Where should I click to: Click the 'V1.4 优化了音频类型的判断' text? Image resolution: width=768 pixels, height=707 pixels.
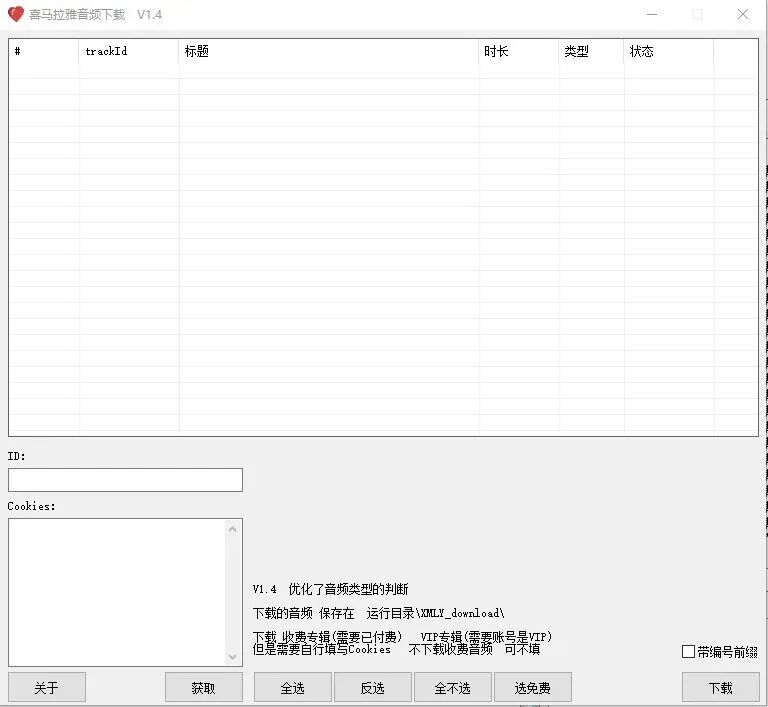[x=331, y=589]
